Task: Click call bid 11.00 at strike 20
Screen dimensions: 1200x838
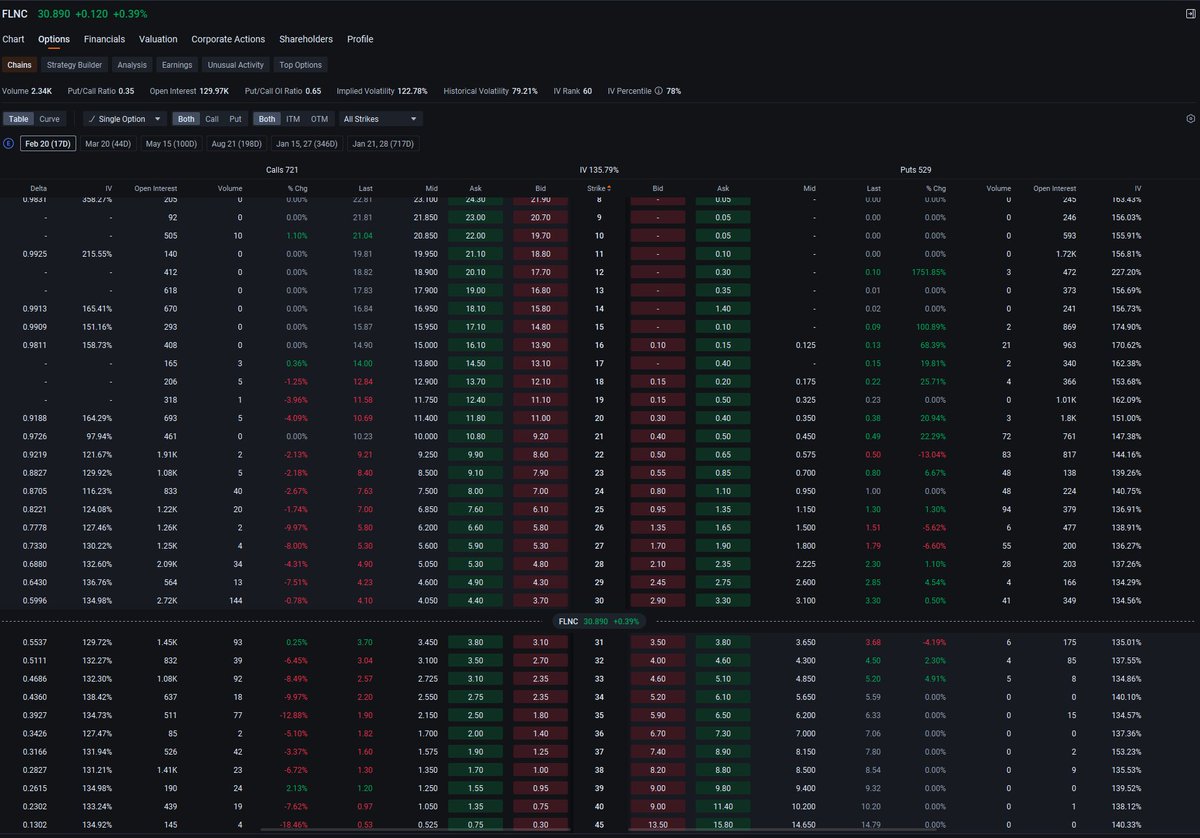Action: coord(540,416)
